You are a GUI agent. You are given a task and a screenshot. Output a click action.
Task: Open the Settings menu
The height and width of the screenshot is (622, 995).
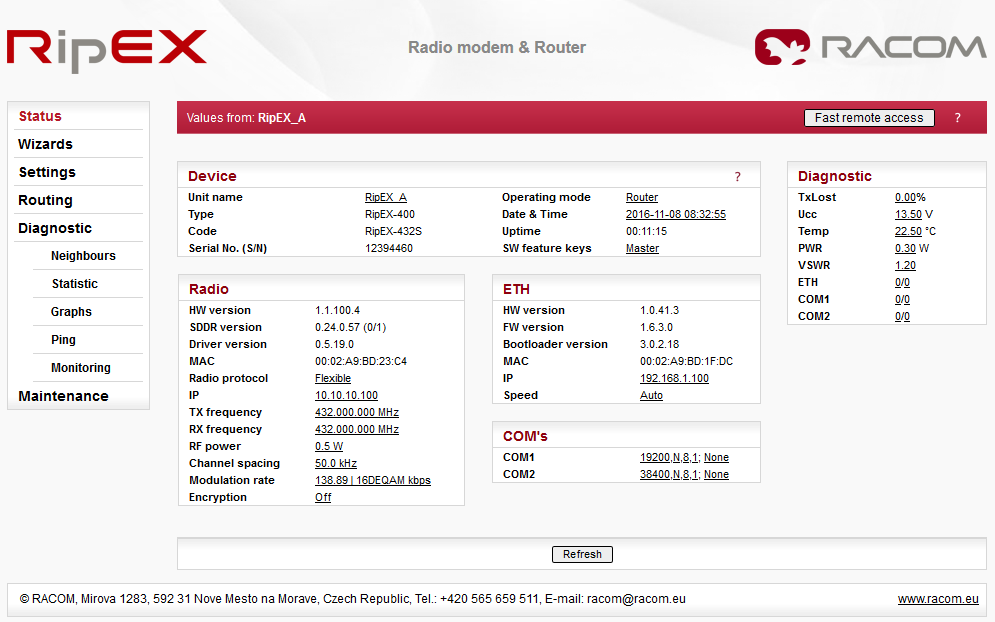point(47,172)
